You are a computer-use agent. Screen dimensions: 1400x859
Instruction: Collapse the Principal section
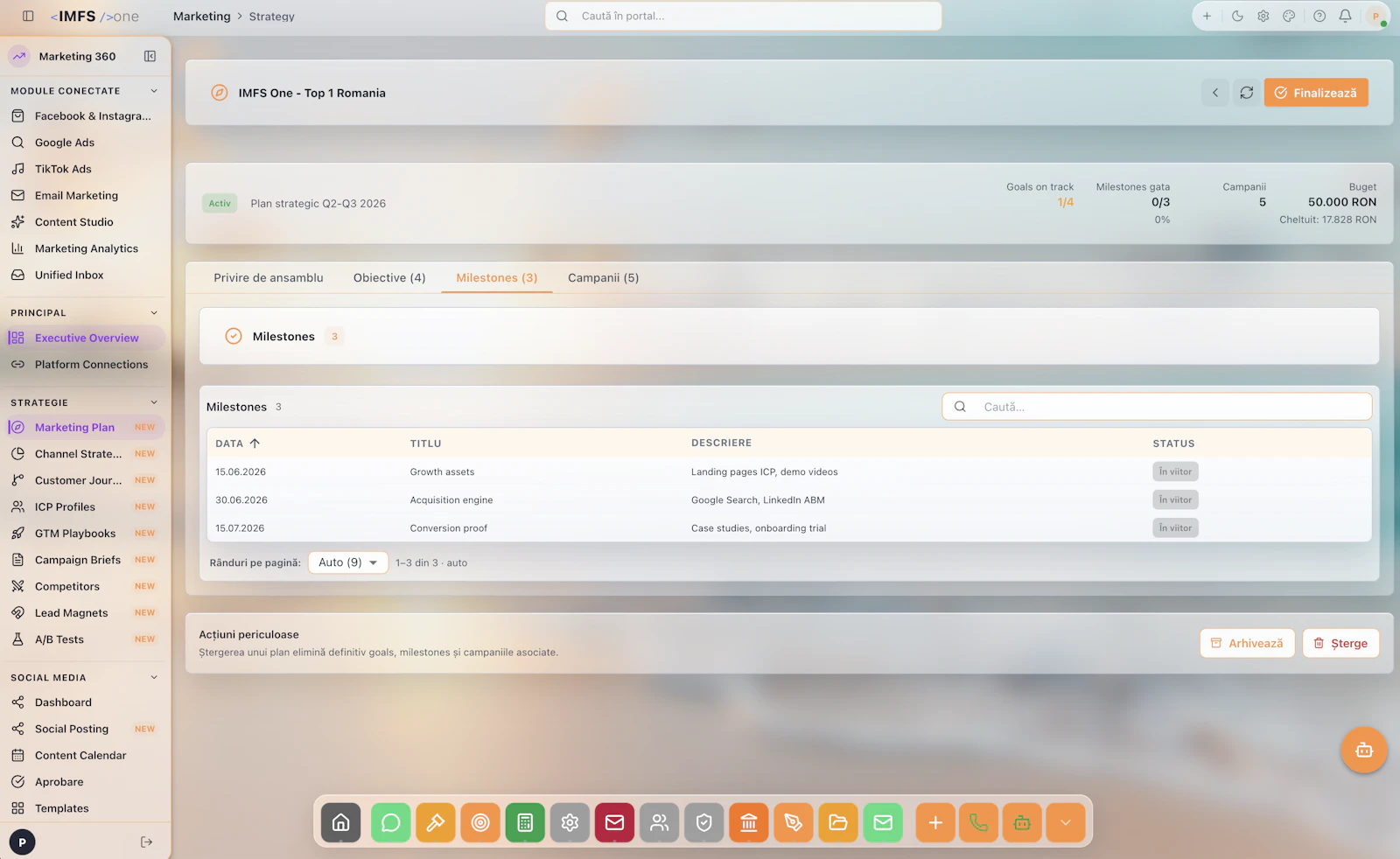click(154, 313)
